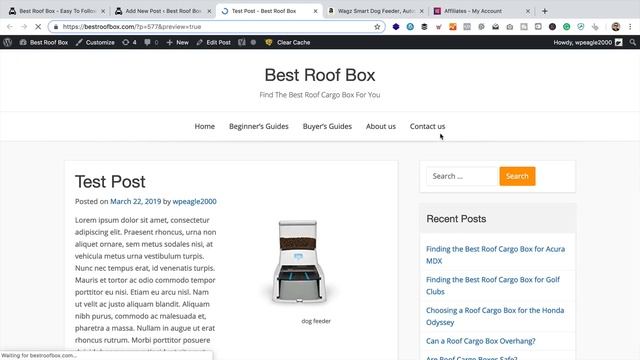Go forward with the browser forward arrow
This screenshot has width=640, height=360.
point(24,27)
